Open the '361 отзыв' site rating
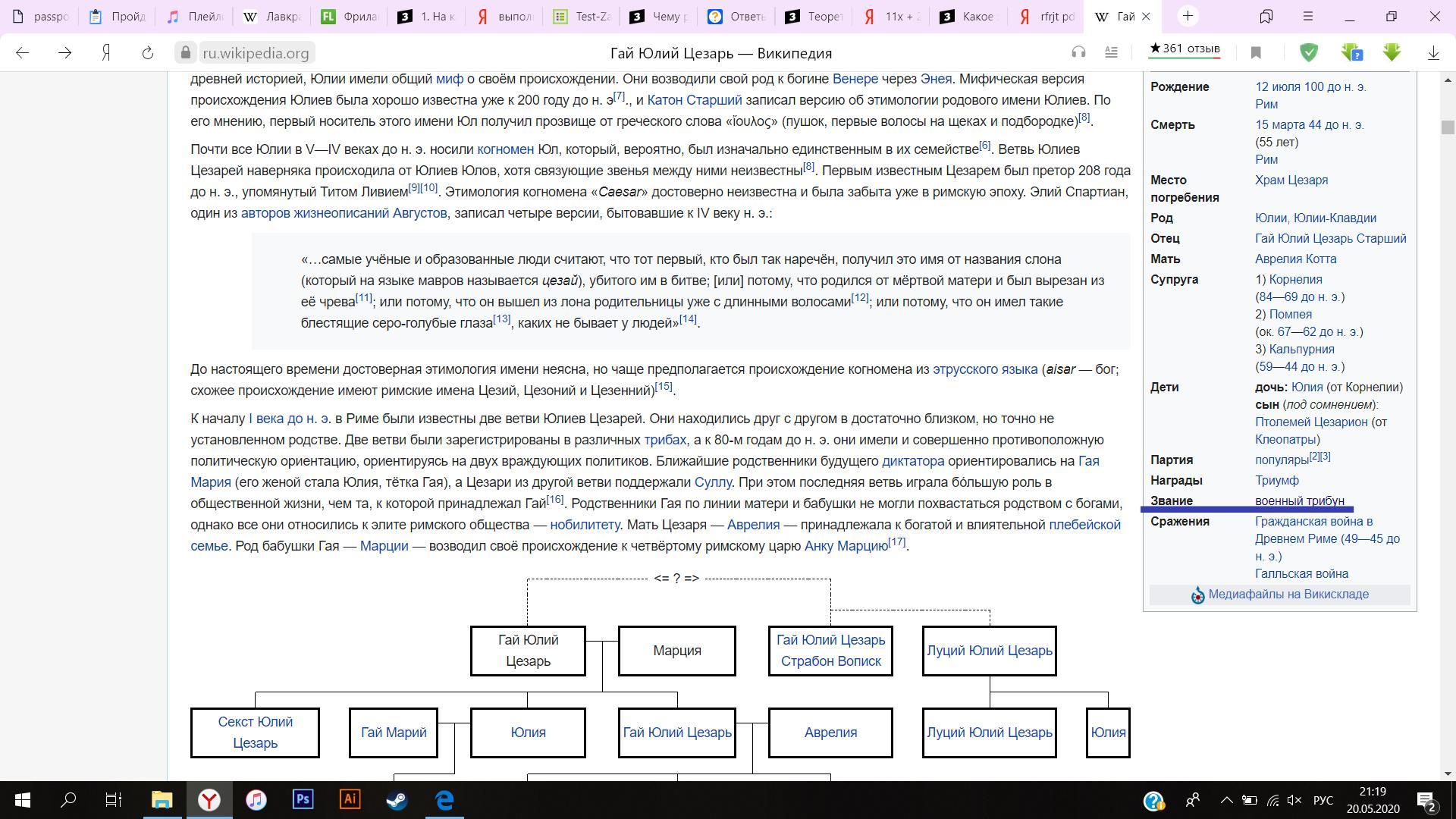This screenshot has height=819, width=1456. (x=1185, y=49)
